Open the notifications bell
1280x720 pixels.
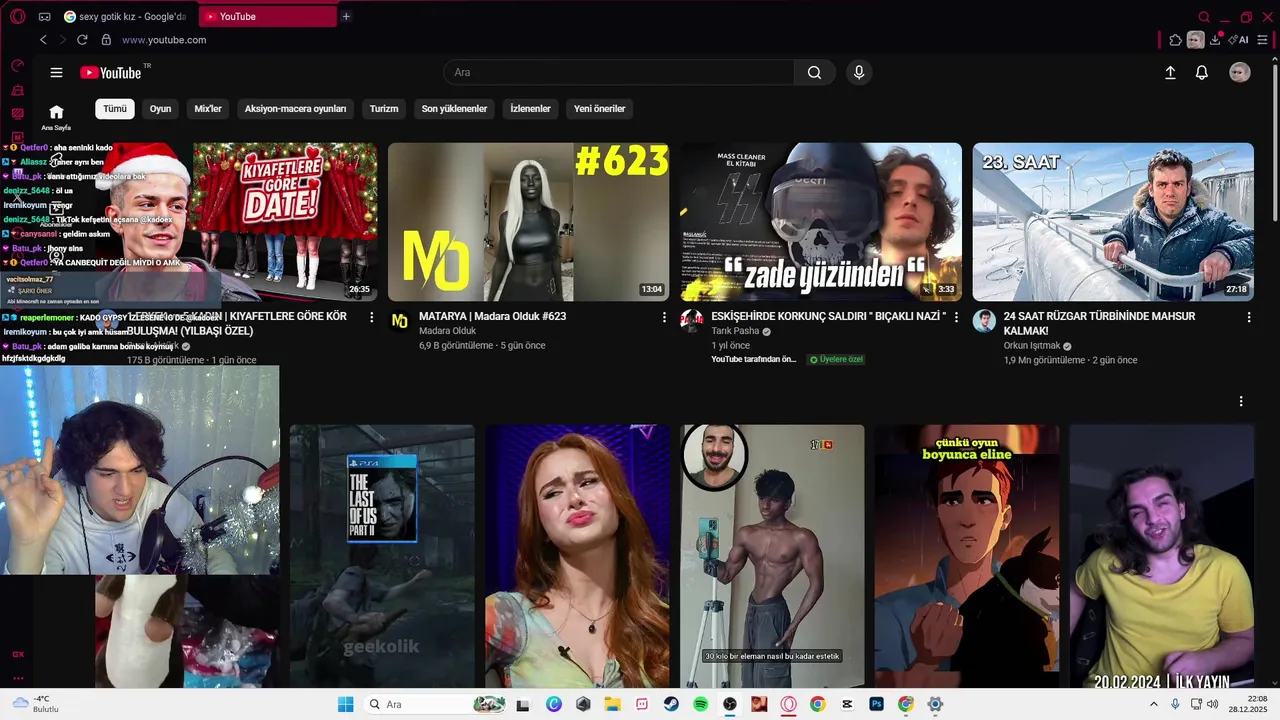point(1202,72)
